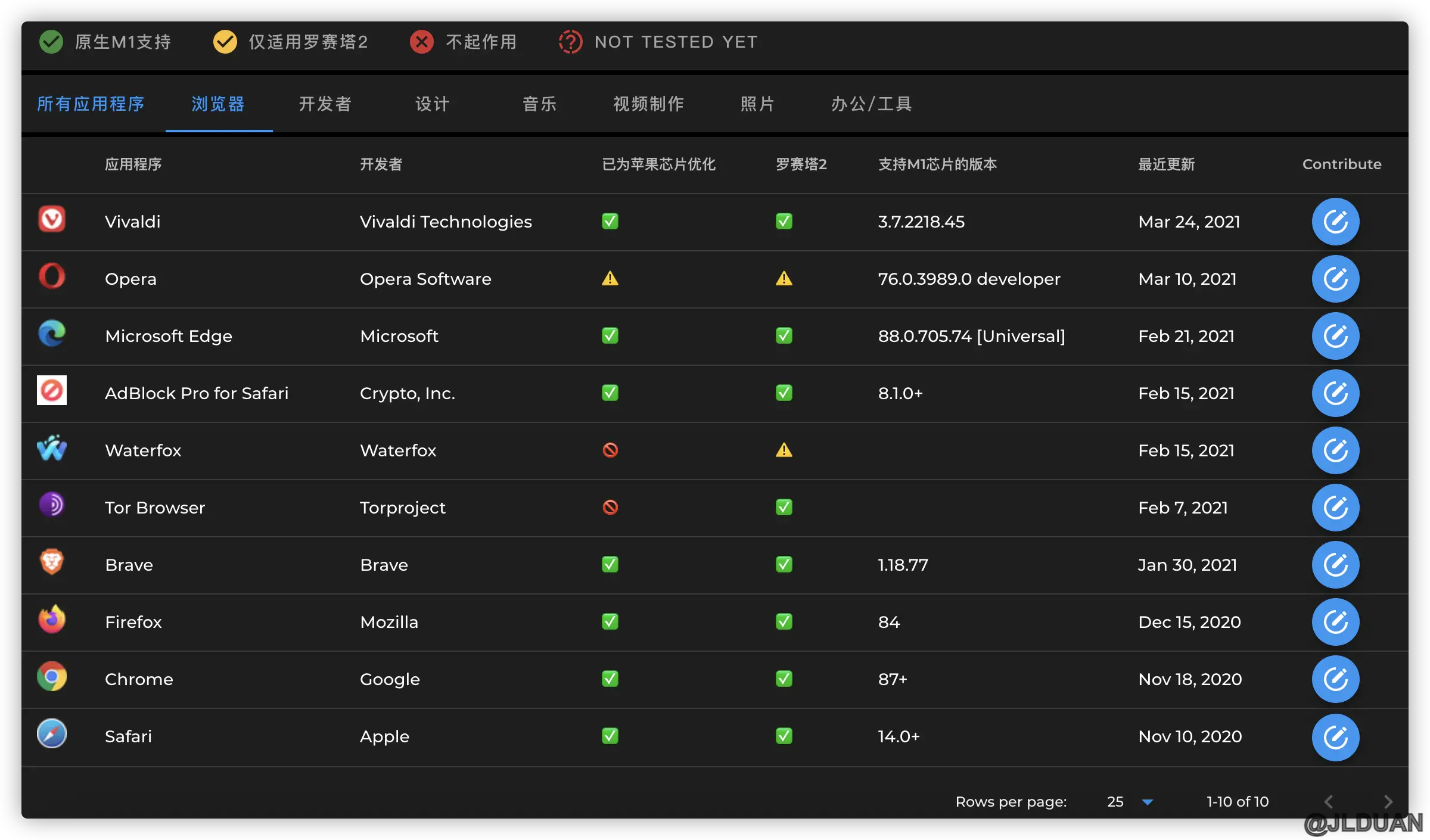Open the Rows per page dropdown
This screenshot has height=840, width=1430.
(x=1130, y=802)
